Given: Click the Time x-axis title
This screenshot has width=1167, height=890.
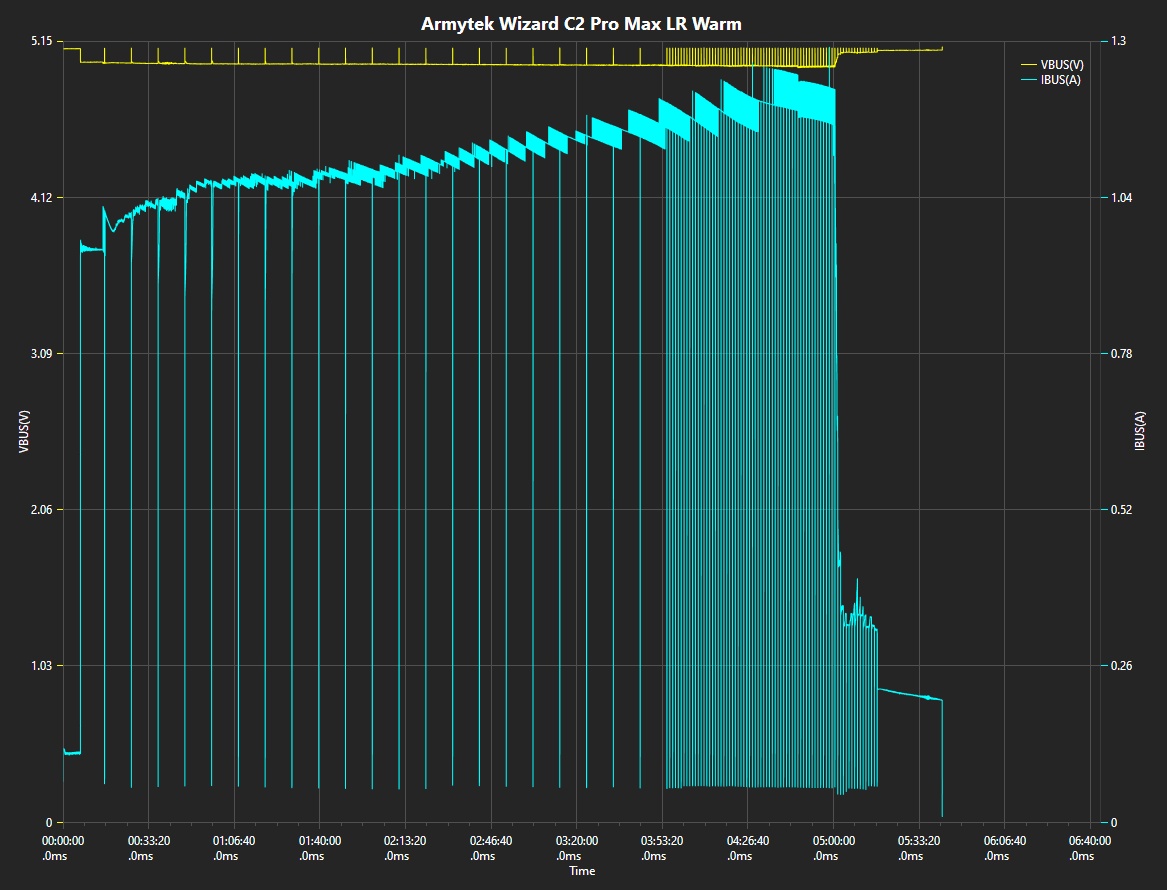Looking at the screenshot, I should tap(582, 871).
